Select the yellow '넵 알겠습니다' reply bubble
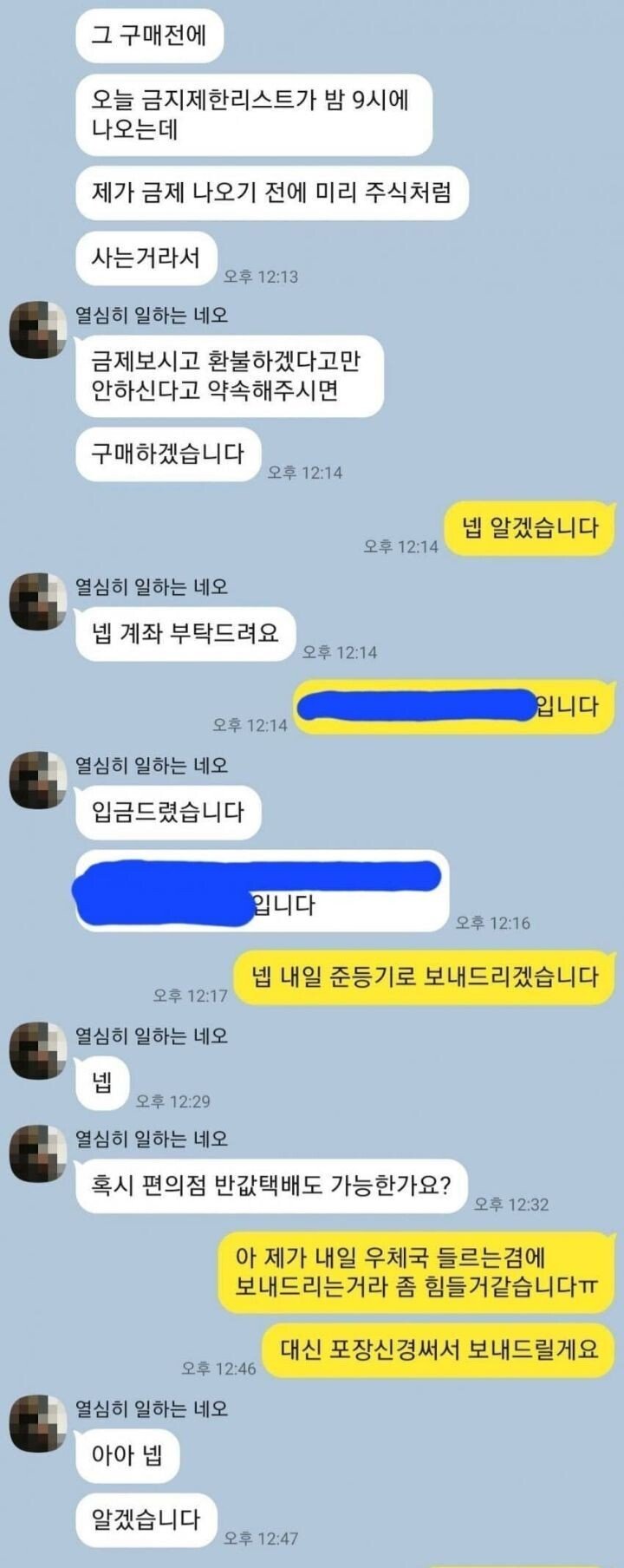The image size is (624, 1568). [x=530, y=527]
